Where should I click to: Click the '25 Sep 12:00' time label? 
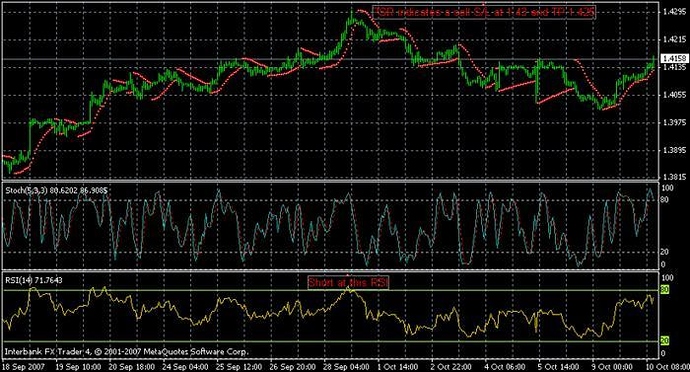[239, 366]
